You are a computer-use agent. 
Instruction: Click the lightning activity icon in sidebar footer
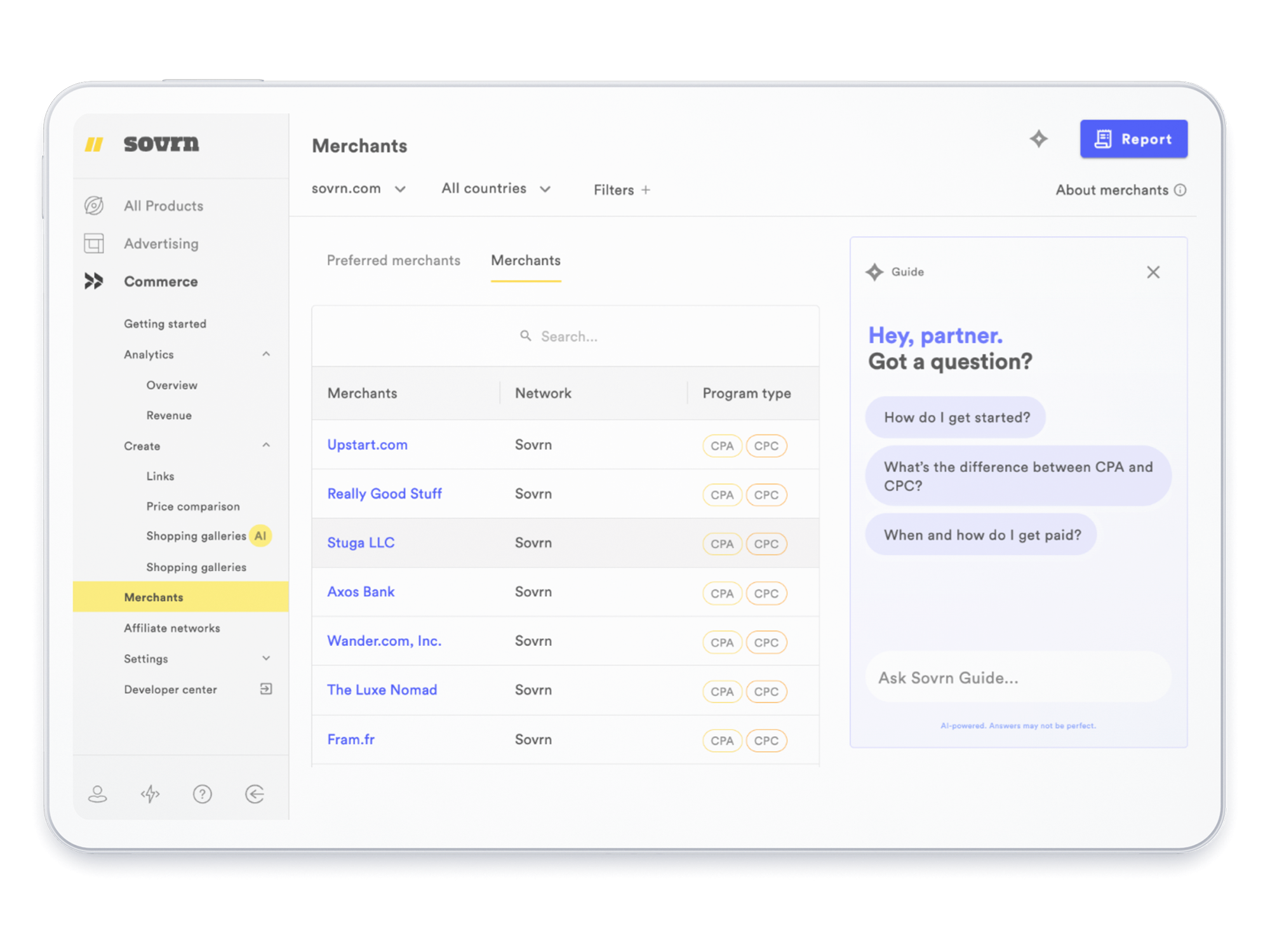(150, 794)
